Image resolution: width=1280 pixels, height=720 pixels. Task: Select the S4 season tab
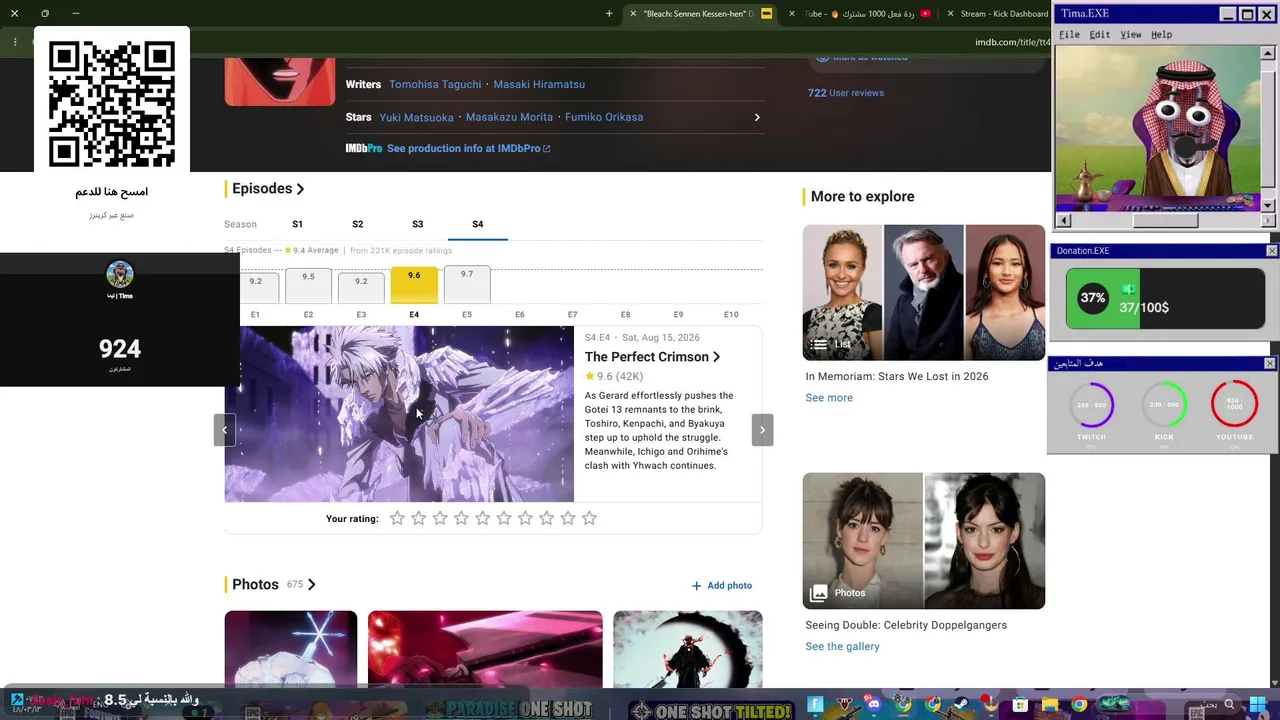tap(477, 224)
